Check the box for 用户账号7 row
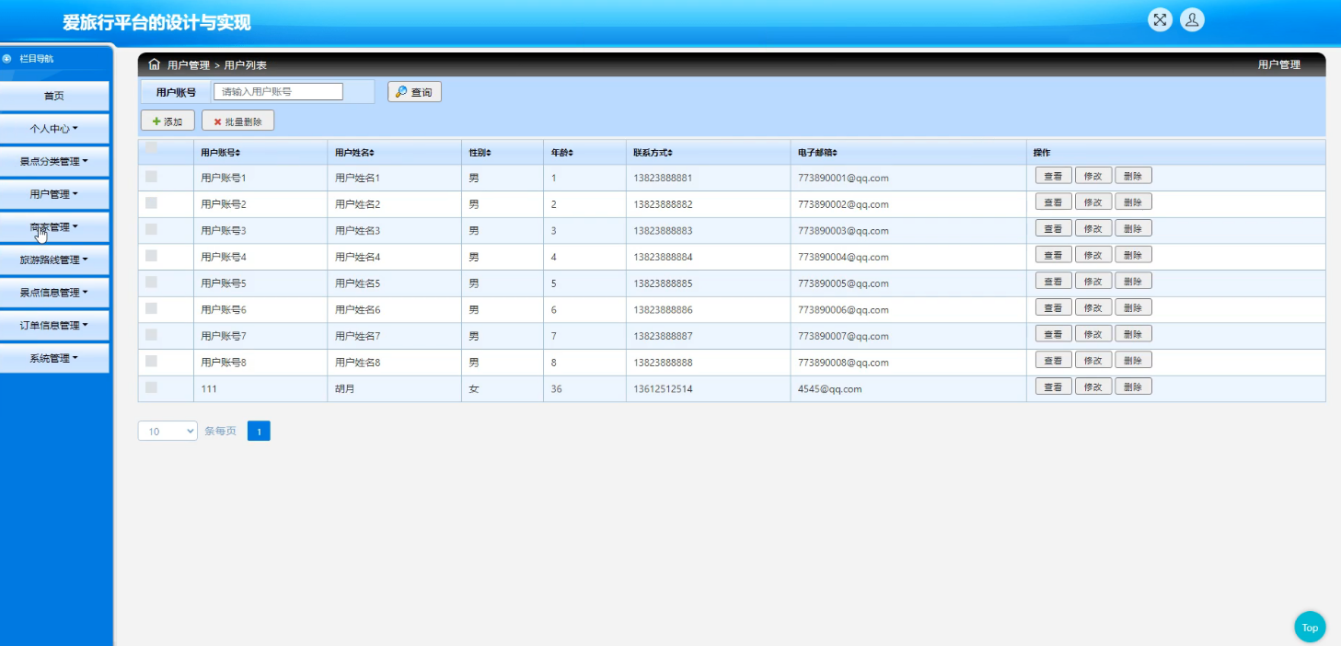 (152, 334)
